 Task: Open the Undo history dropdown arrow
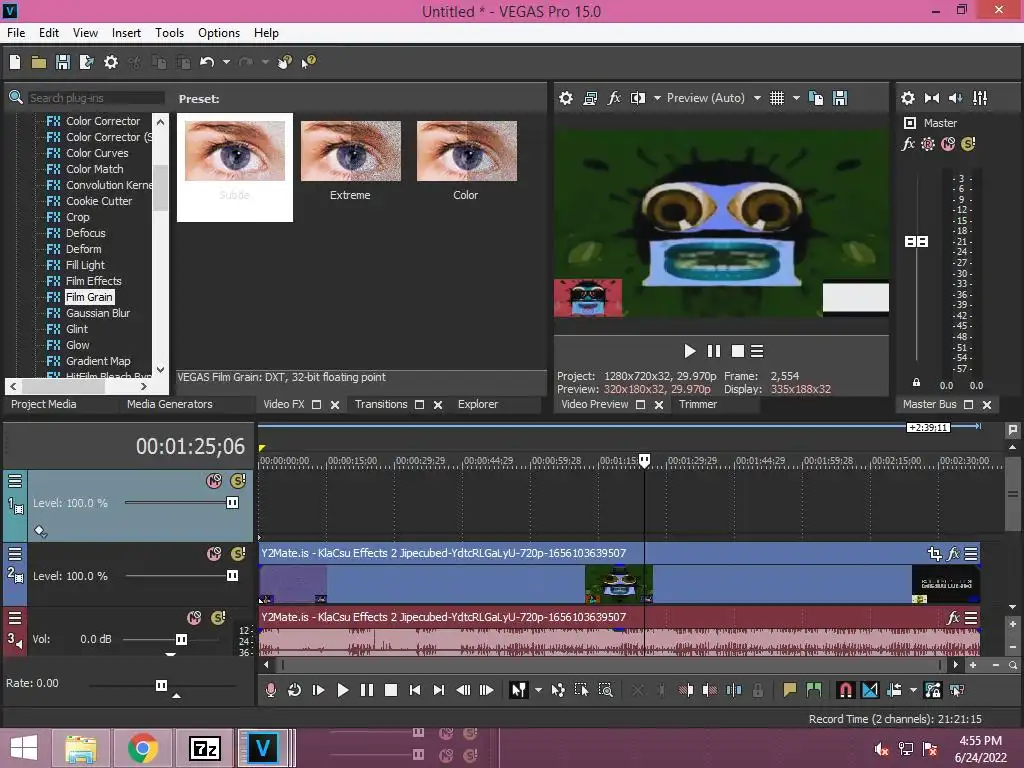pos(226,62)
